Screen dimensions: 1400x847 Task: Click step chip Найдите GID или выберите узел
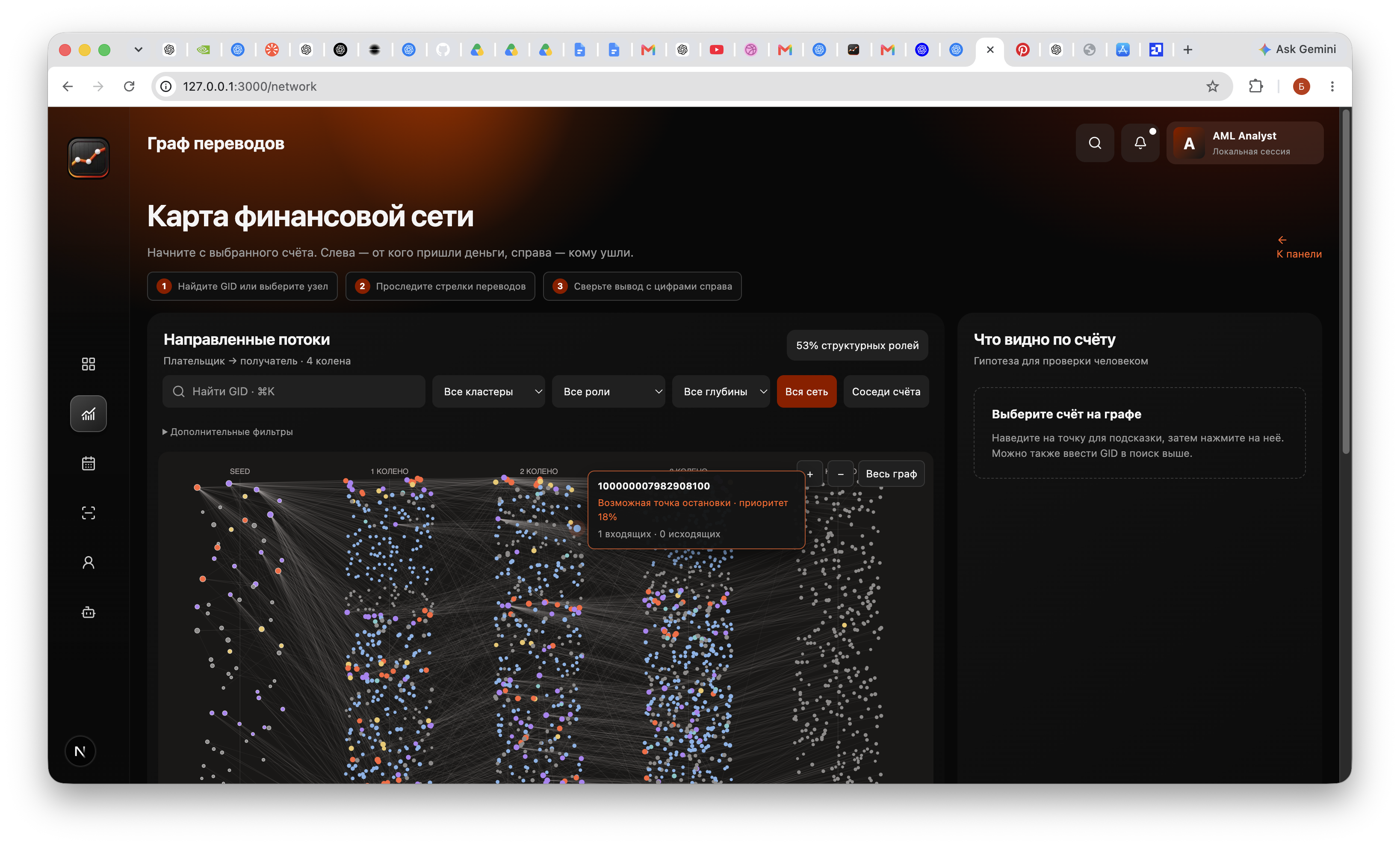pyautogui.click(x=242, y=286)
